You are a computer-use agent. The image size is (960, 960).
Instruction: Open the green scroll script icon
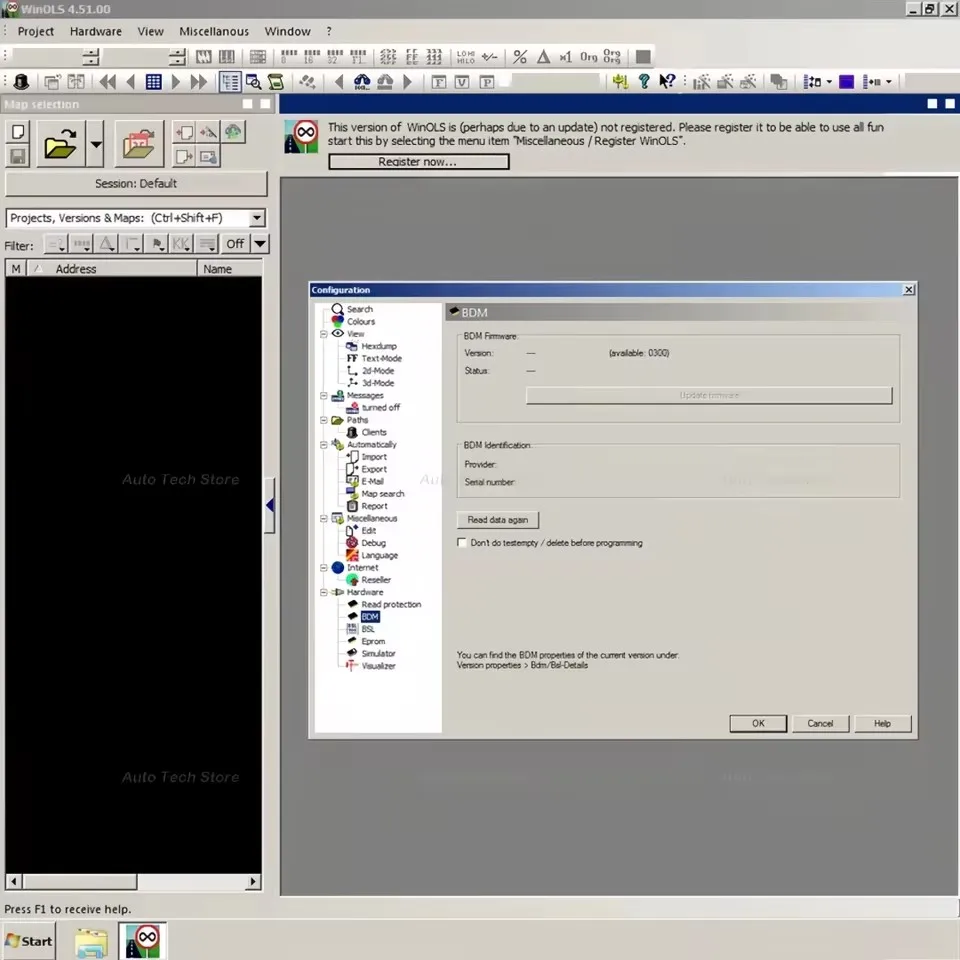[276, 81]
